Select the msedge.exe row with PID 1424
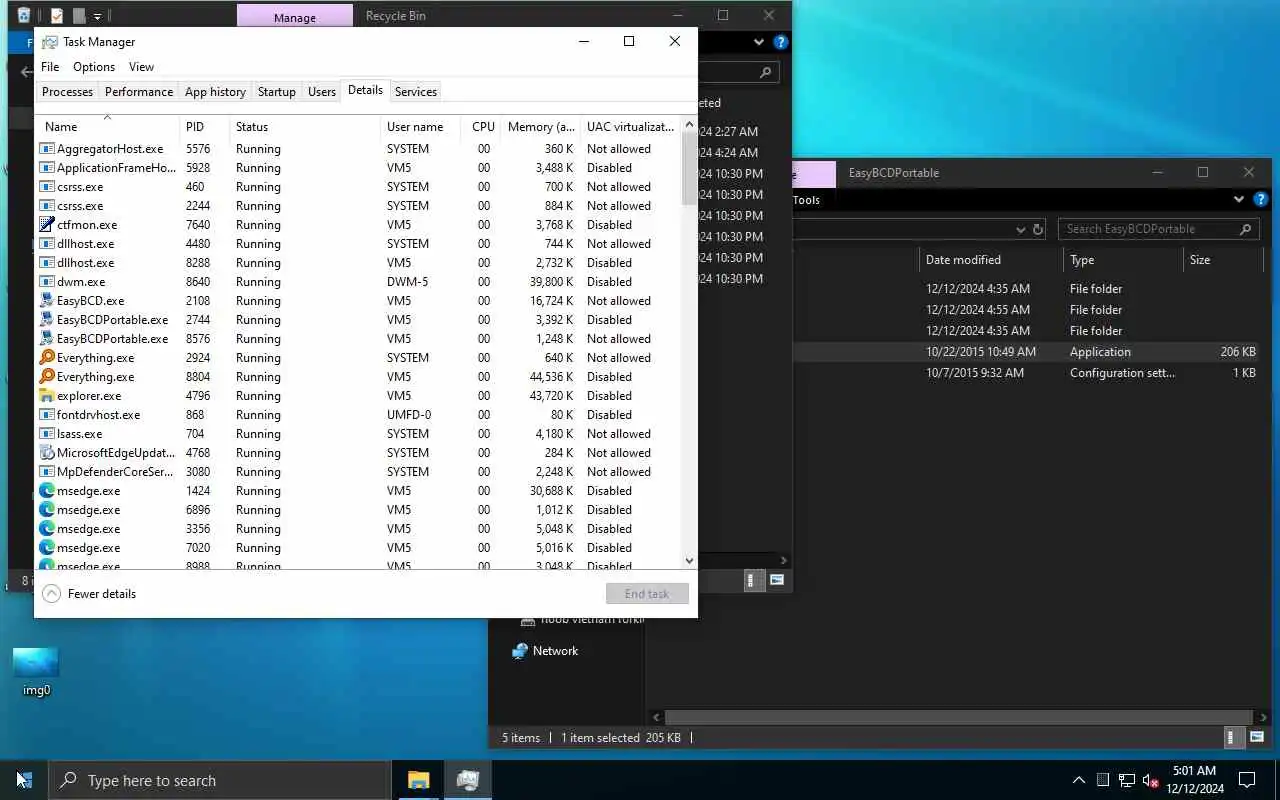The image size is (1280, 800). coord(358,491)
